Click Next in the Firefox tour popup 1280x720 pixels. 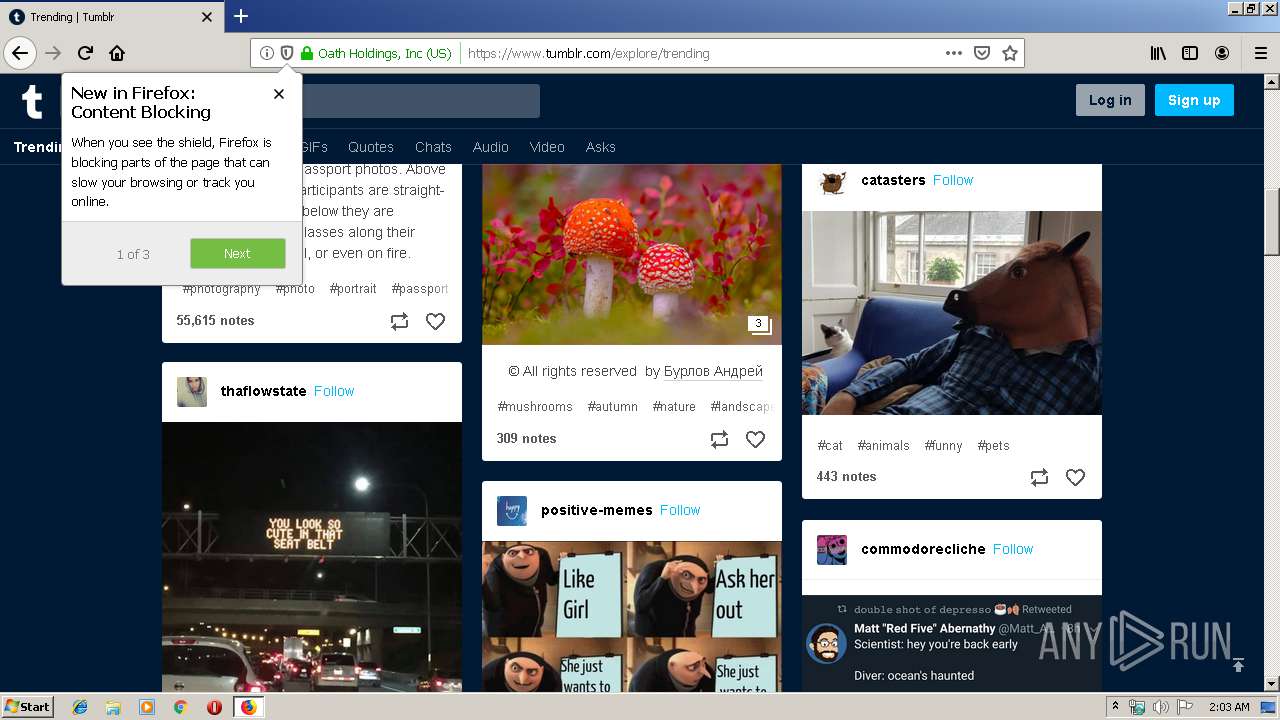[x=238, y=254]
